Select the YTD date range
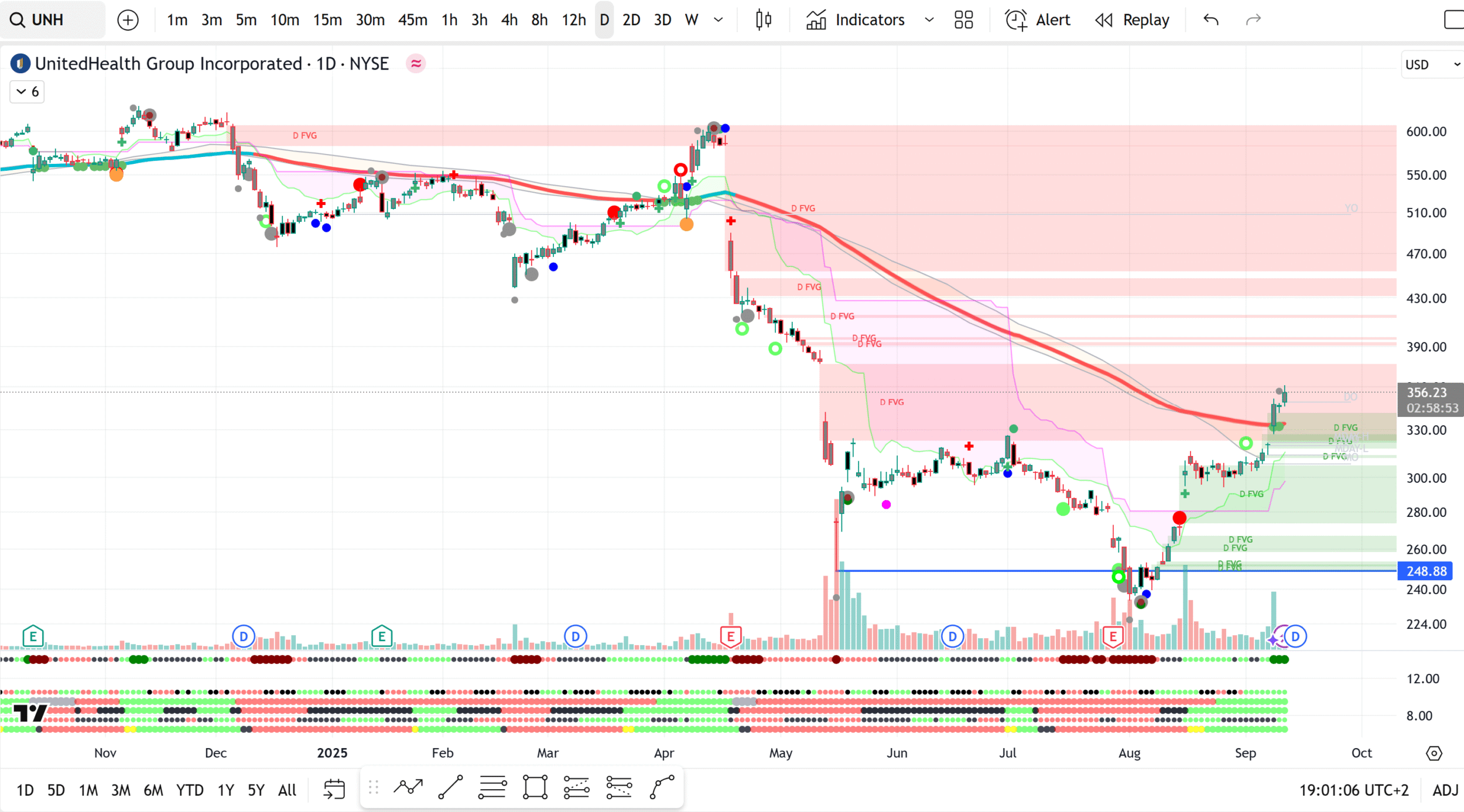 tap(190, 790)
